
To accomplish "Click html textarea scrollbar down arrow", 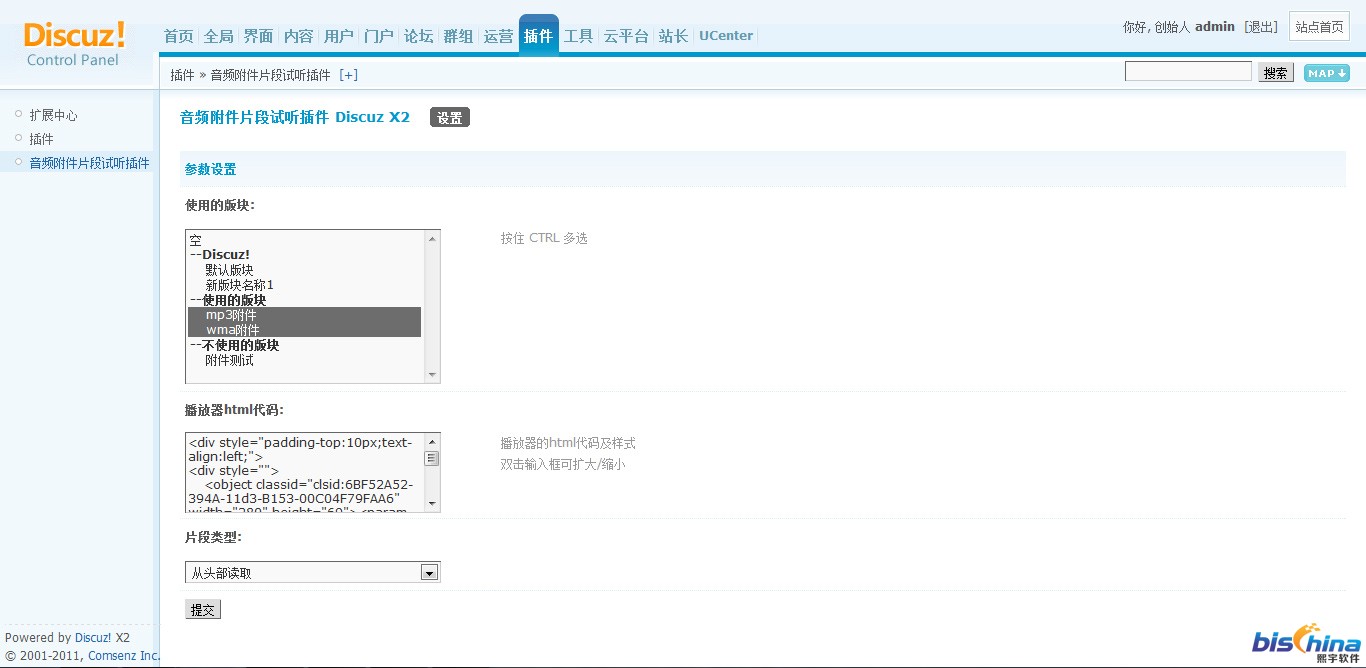I will tap(432, 503).
